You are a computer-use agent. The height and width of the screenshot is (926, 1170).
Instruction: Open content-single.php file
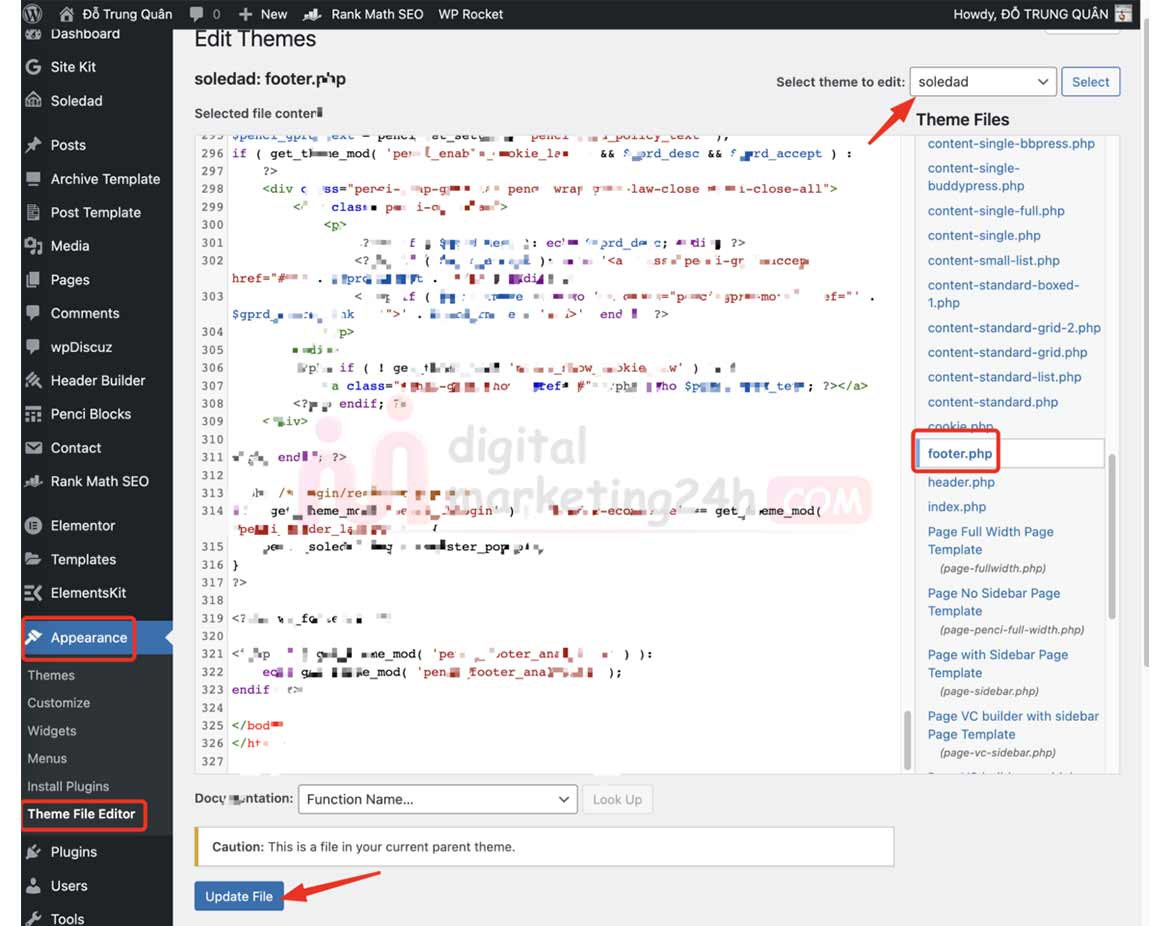983,235
